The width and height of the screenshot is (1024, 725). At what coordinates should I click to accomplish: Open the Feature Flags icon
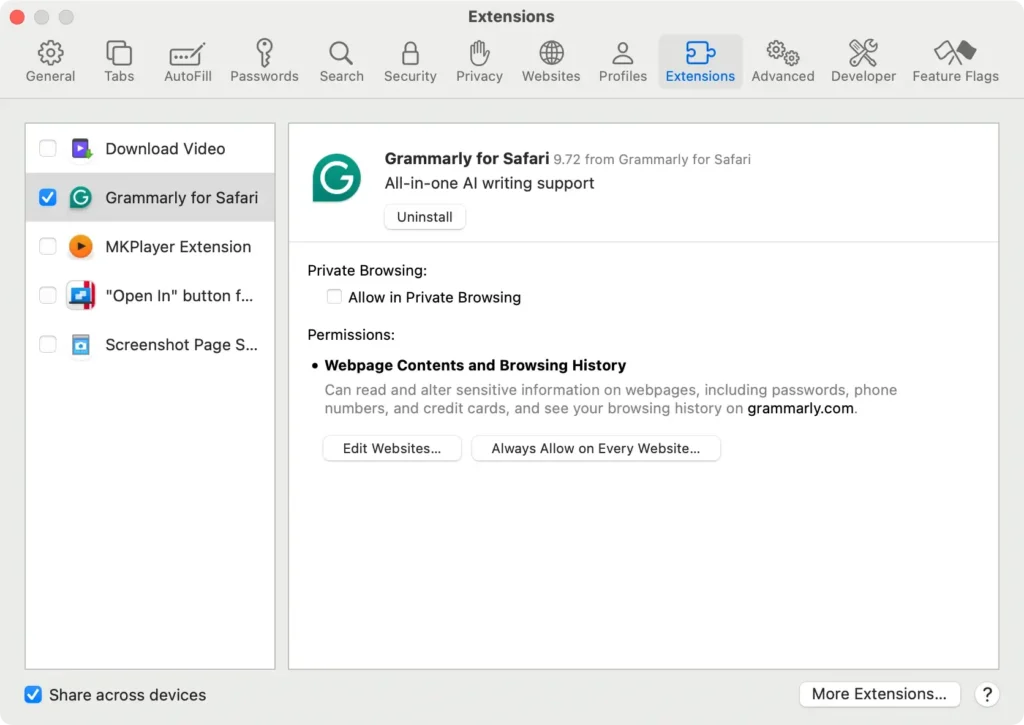955,59
